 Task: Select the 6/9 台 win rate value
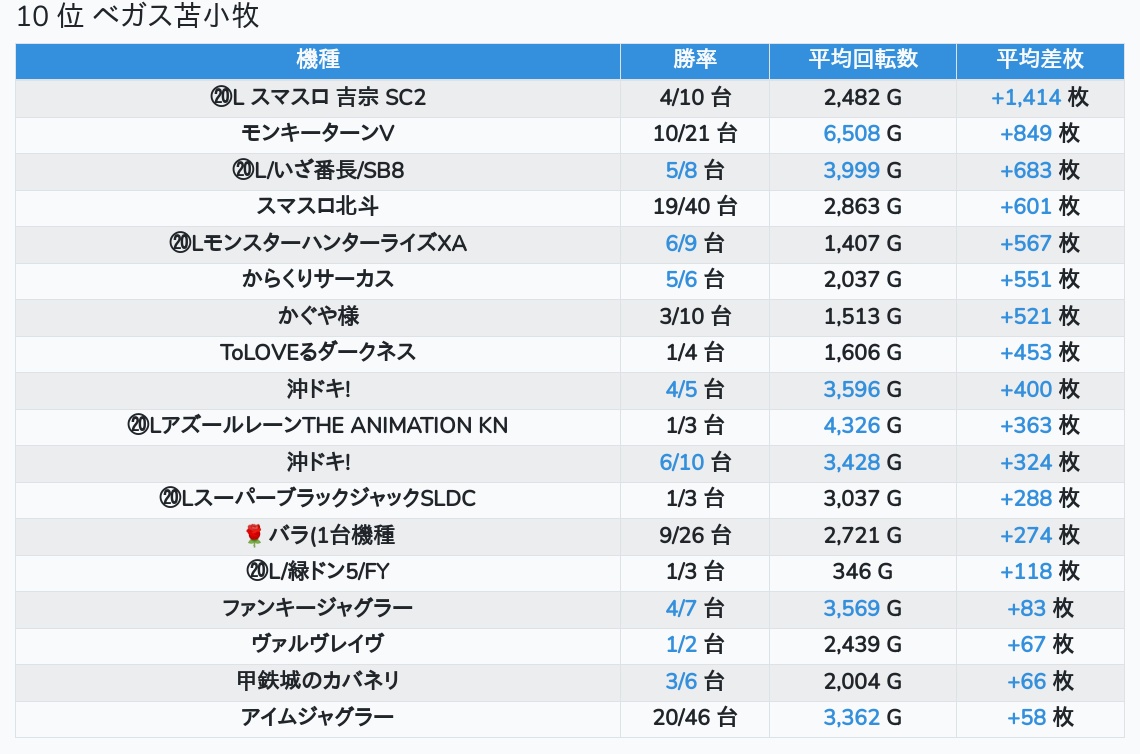point(695,243)
